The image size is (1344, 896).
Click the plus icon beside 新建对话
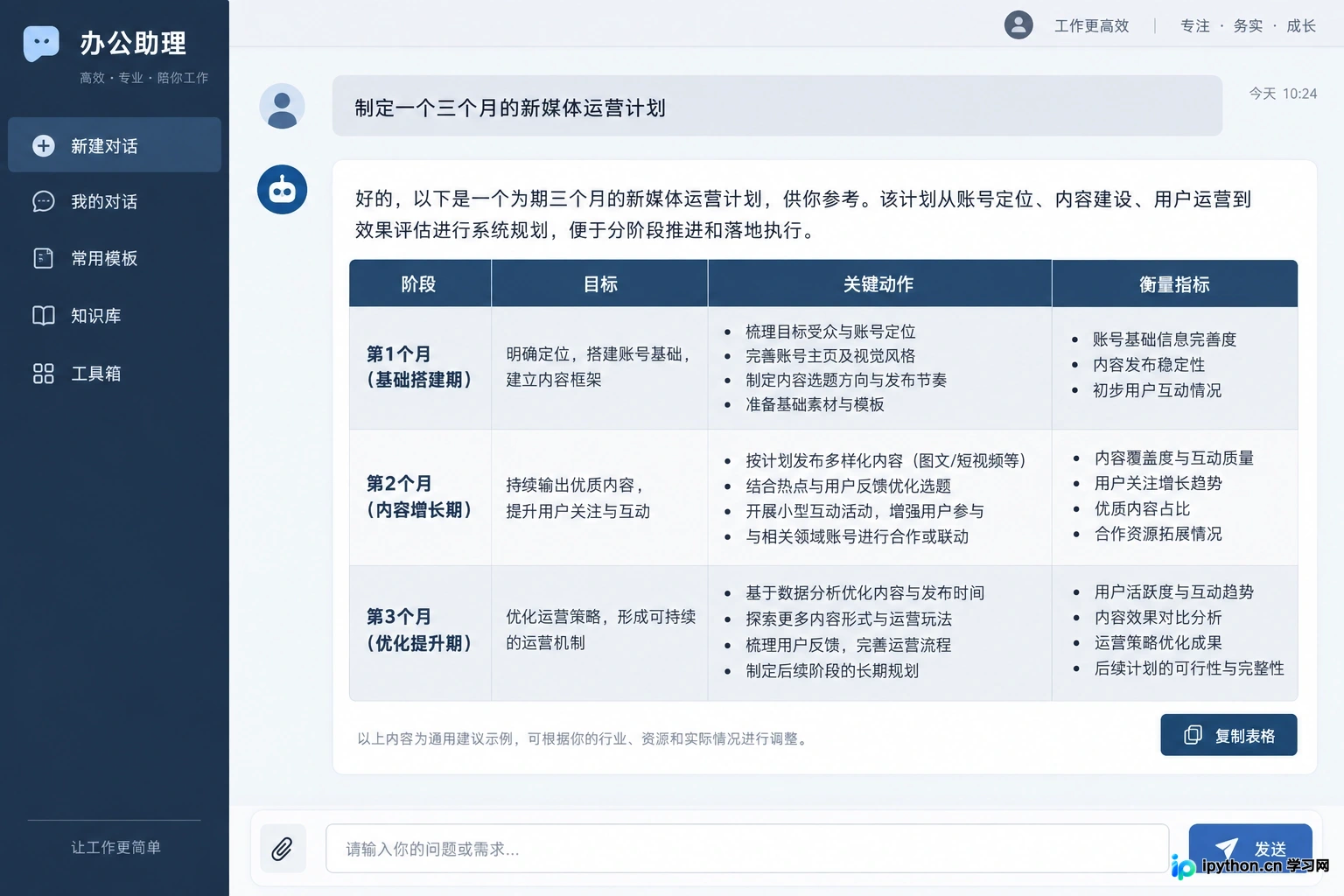coord(44,145)
